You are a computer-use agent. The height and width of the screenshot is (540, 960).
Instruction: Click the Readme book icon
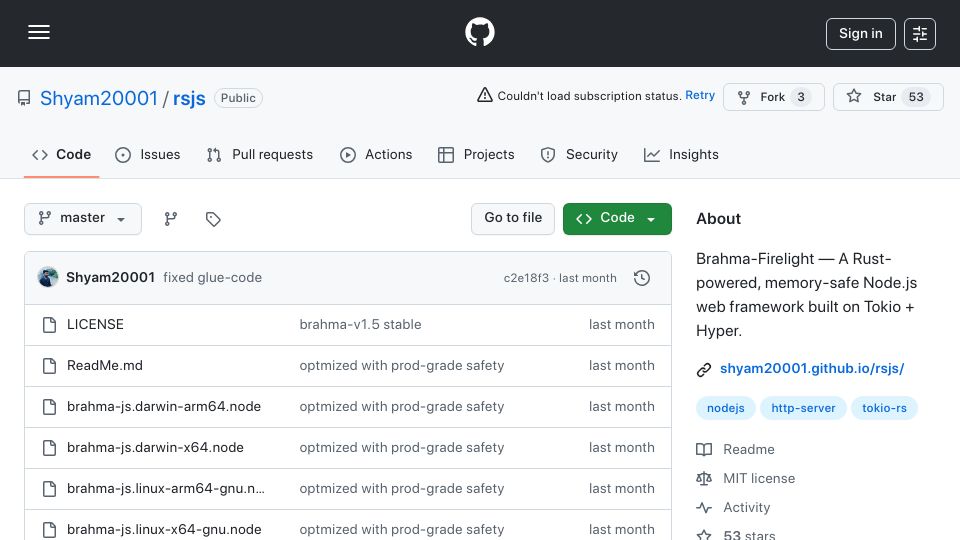pos(704,449)
